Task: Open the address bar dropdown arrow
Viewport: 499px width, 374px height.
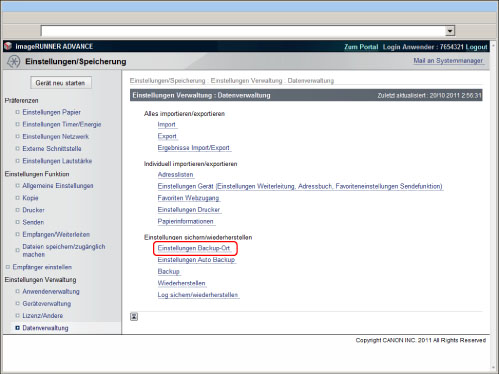Action: (x=450, y=31)
